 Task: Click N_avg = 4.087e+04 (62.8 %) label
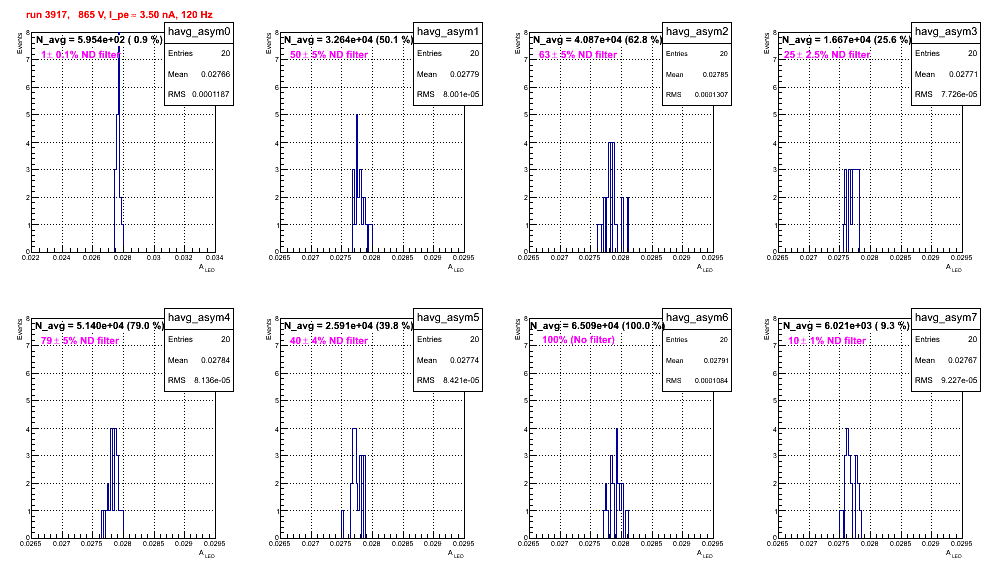597,40
